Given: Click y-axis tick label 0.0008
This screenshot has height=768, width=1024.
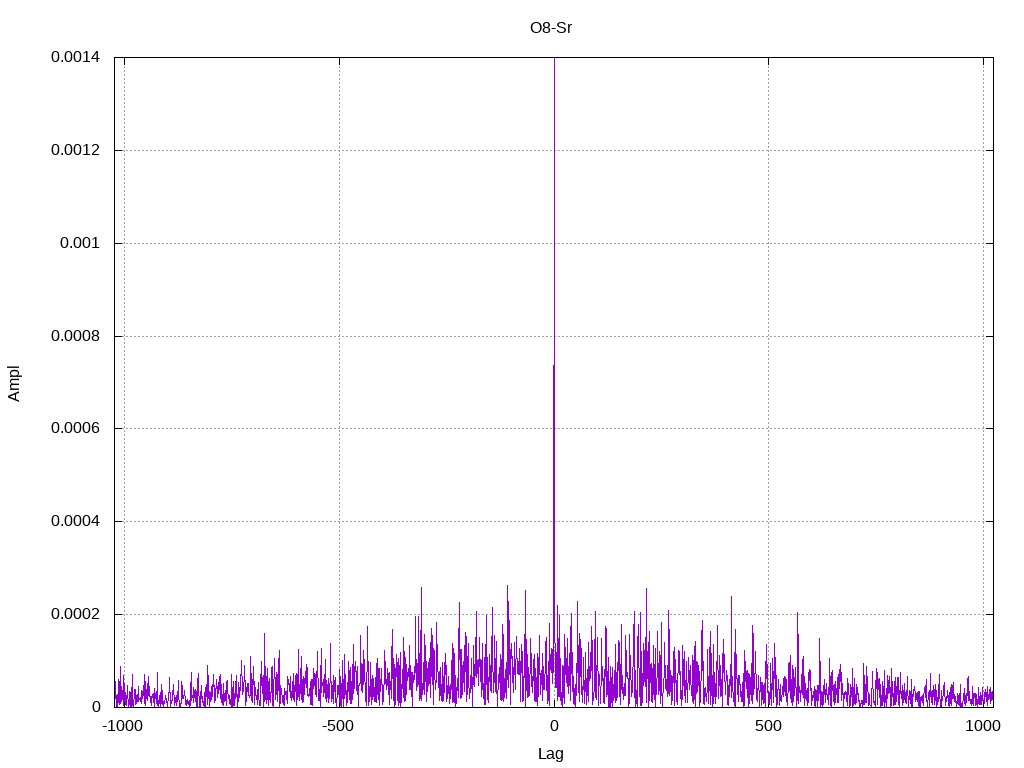Looking at the screenshot, I should (76, 336).
